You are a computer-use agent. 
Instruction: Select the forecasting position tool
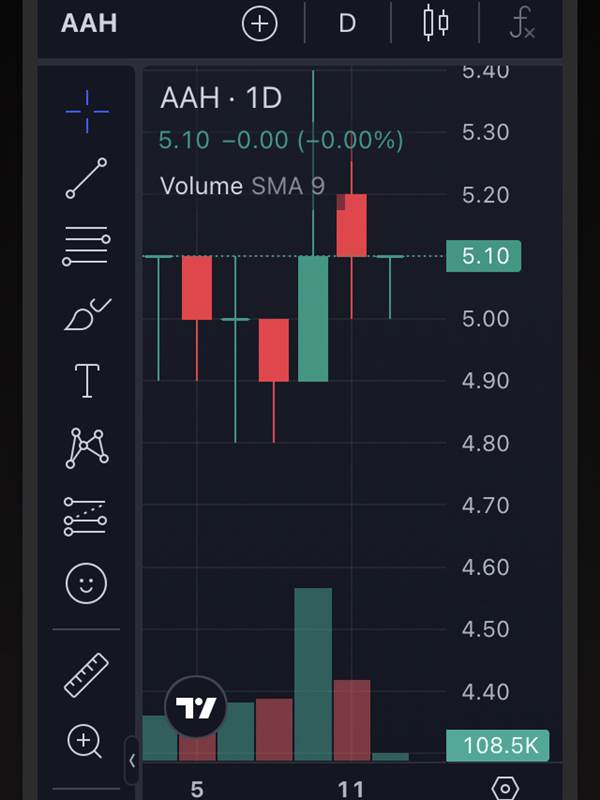coord(85,517)
